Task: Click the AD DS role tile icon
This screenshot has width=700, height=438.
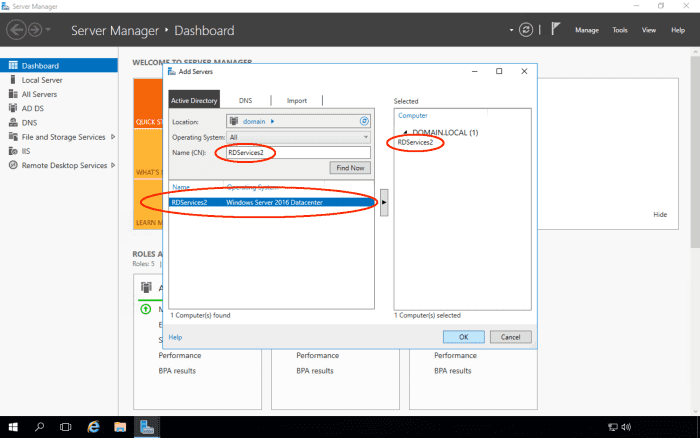Action: click(x=146, y=287)
